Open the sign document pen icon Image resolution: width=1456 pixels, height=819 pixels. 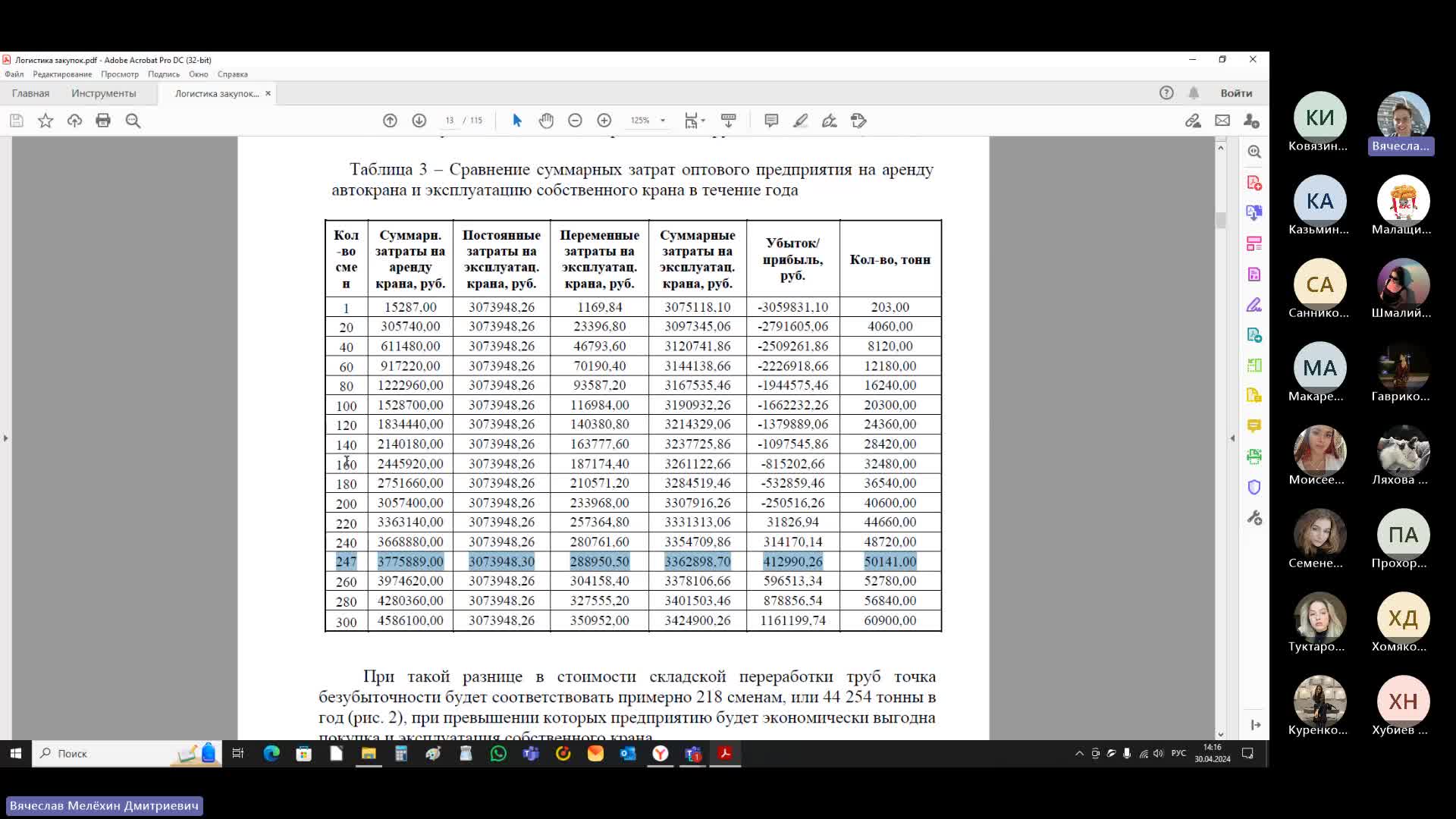[x=829, y=121]
